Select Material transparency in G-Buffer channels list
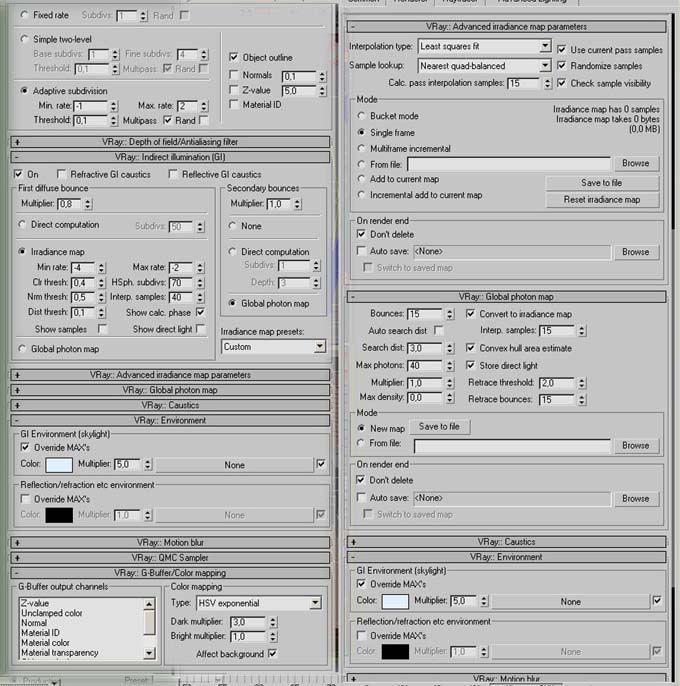Image resolution: width=680 pixels, height=686 pixels. click(x=60, y=652)
